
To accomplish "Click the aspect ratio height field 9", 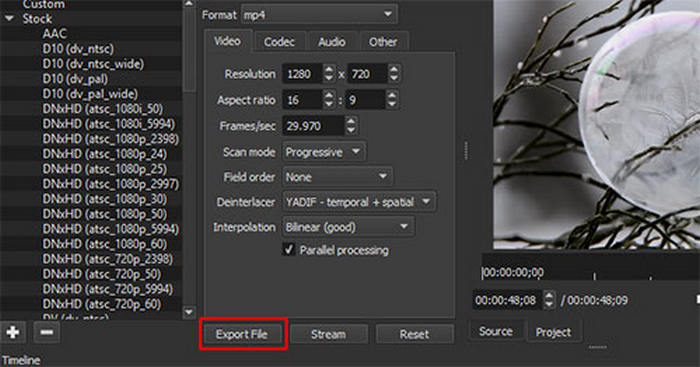I will tap(366, 100).
